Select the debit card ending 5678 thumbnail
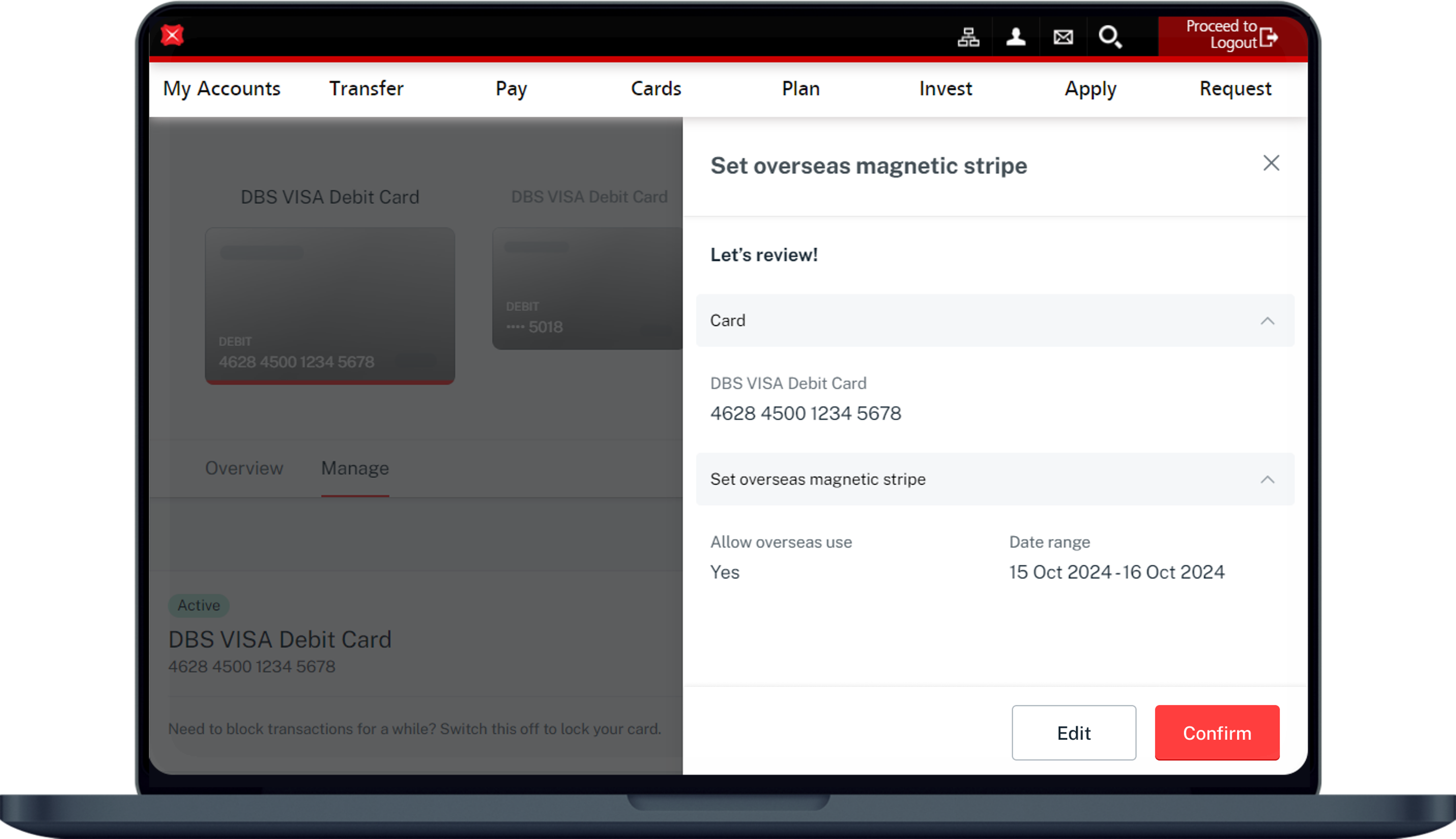1456x839 pixels. pos(330,305)
